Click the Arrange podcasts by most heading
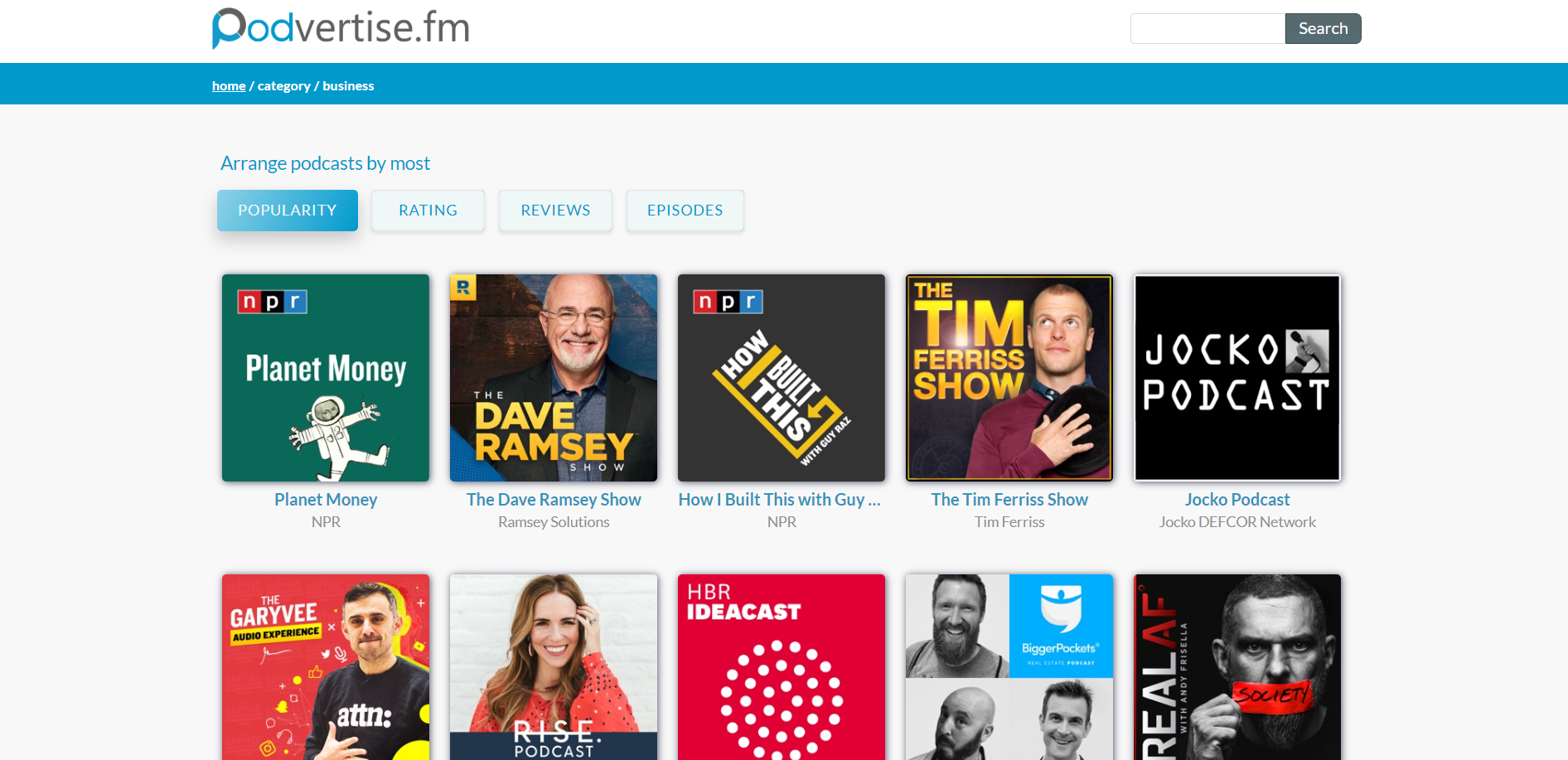This screenshot has height=760, width=1568. coord(325,163)
